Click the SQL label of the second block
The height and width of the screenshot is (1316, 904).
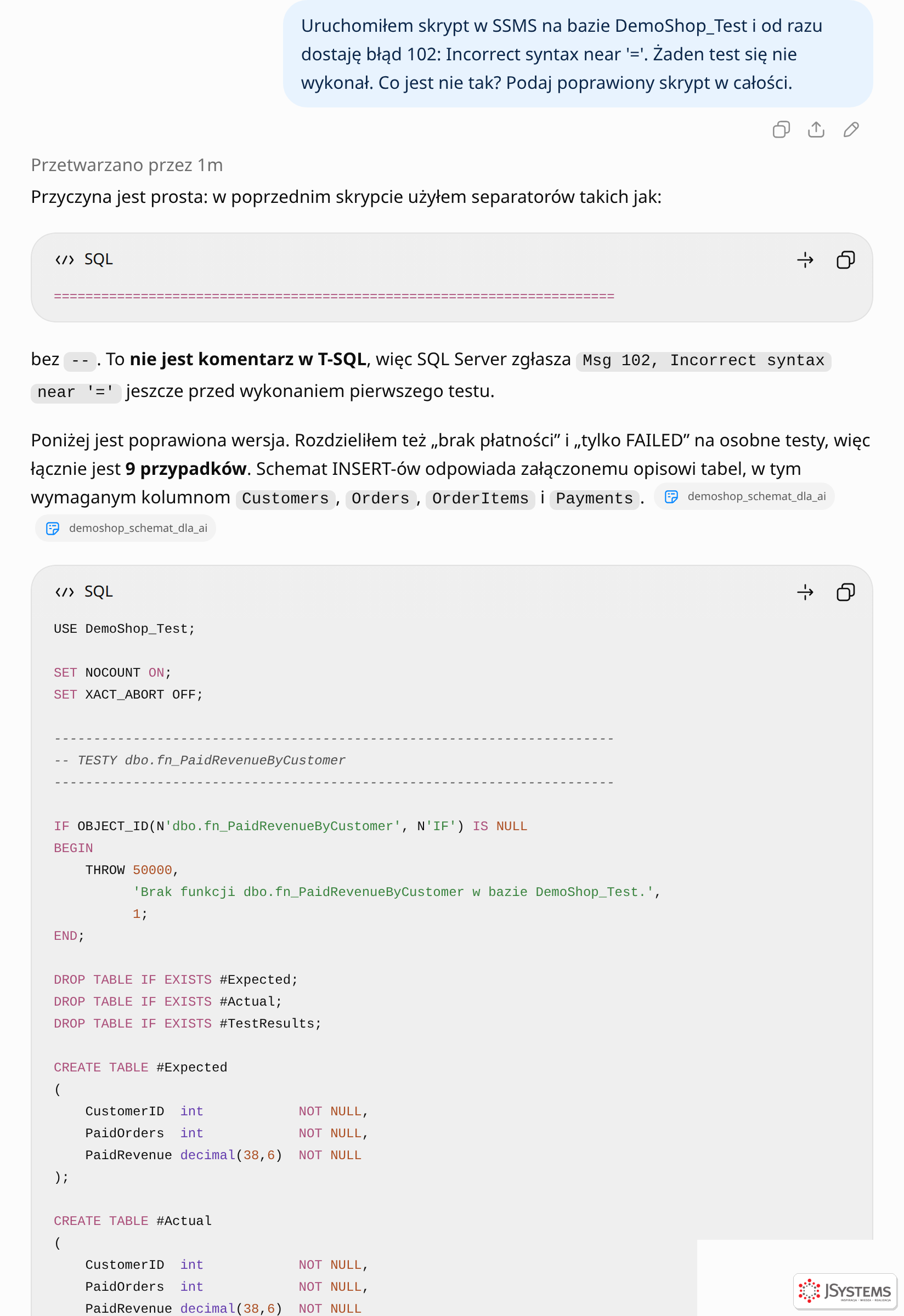tap(99, 592)
